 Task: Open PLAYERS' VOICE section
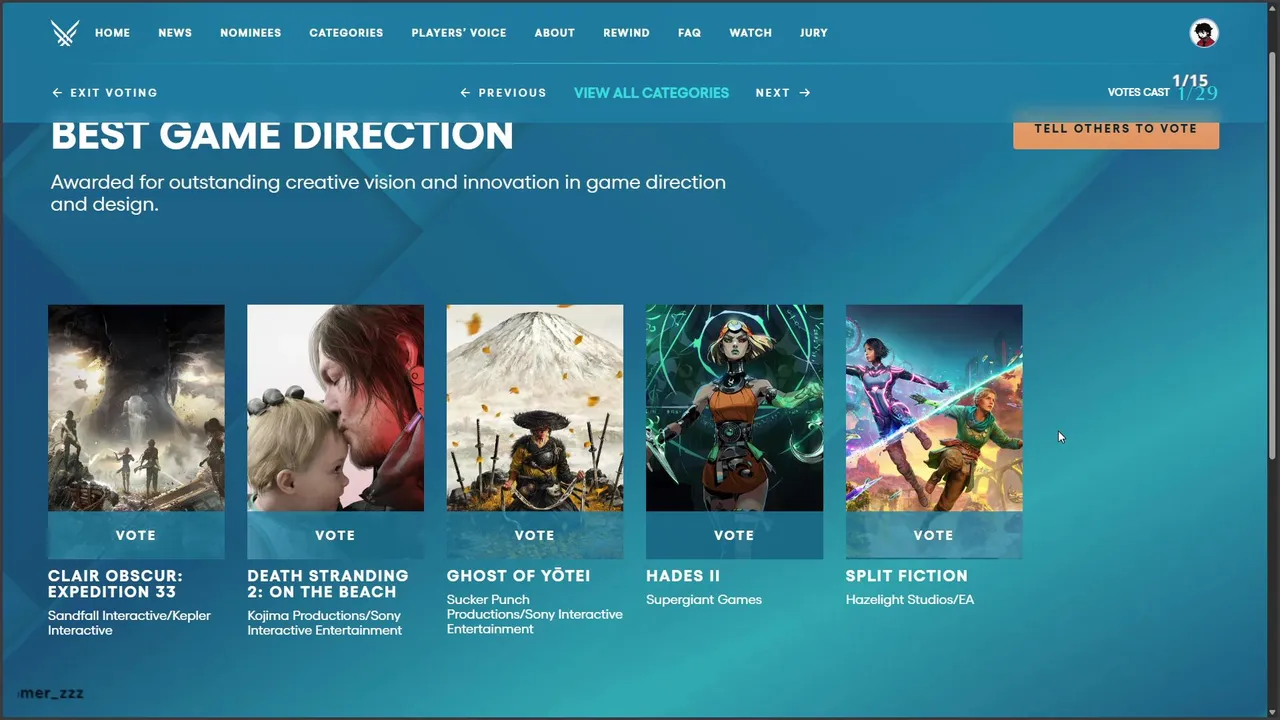point(459,33)
